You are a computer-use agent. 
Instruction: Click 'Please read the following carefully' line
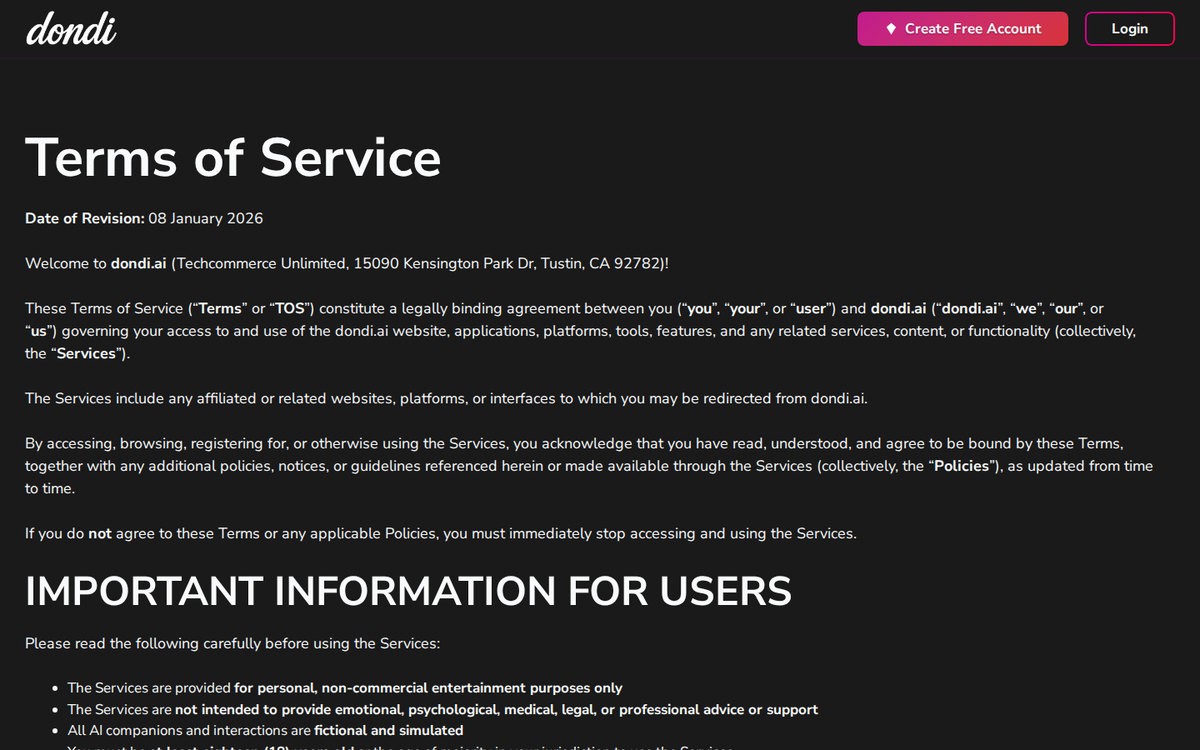pos(232,643)
